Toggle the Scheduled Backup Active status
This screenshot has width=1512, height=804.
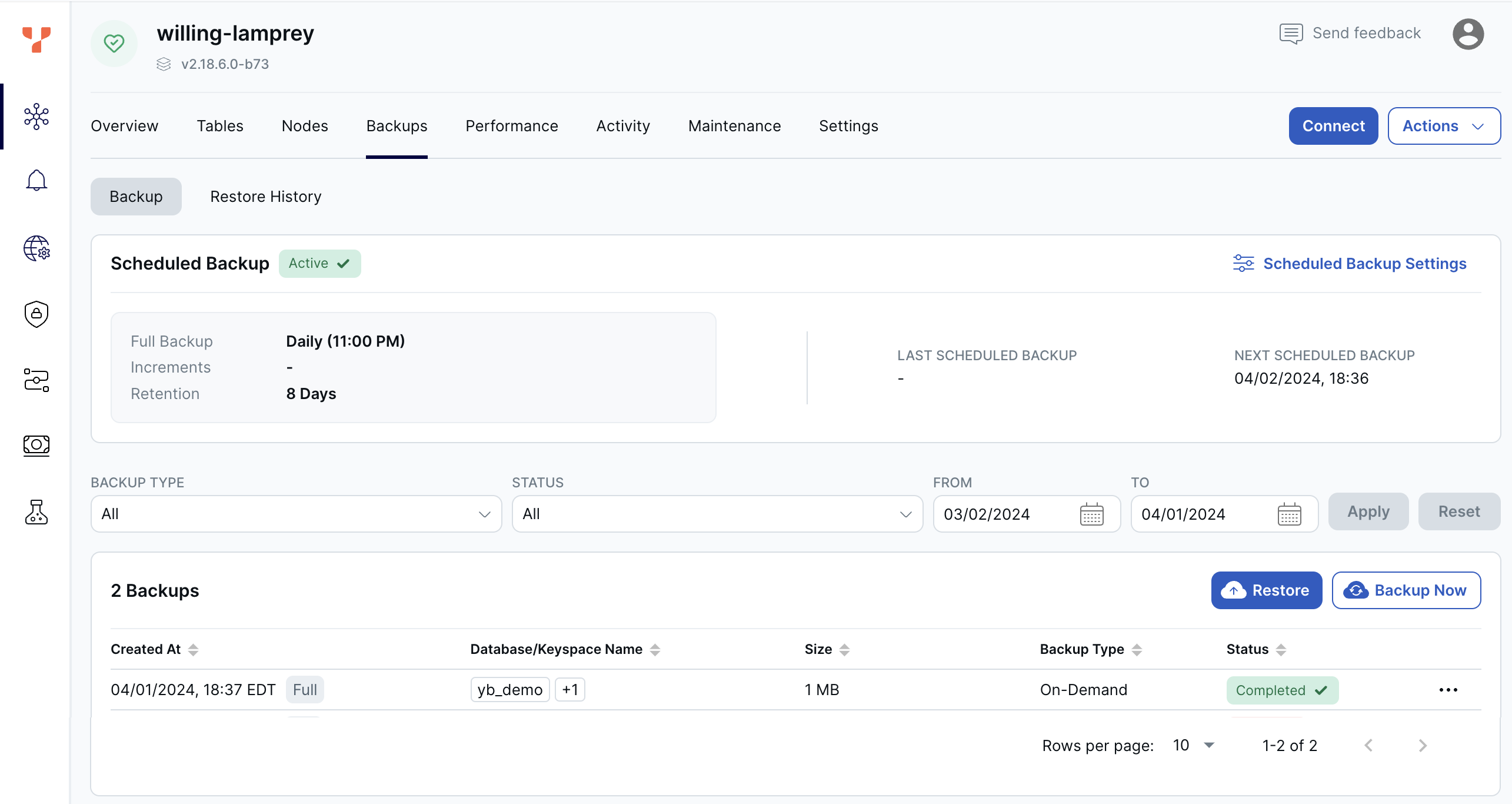click(318, 263)
